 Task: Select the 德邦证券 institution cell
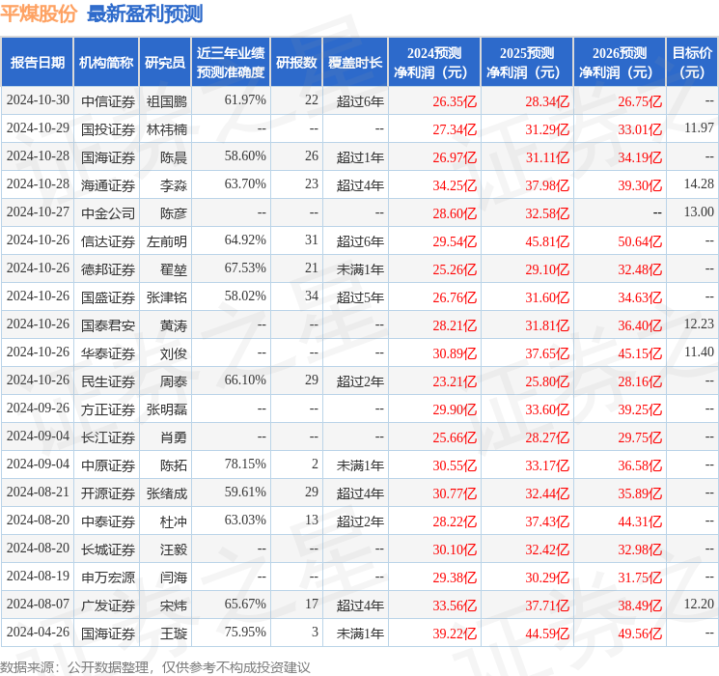(108, 269)
